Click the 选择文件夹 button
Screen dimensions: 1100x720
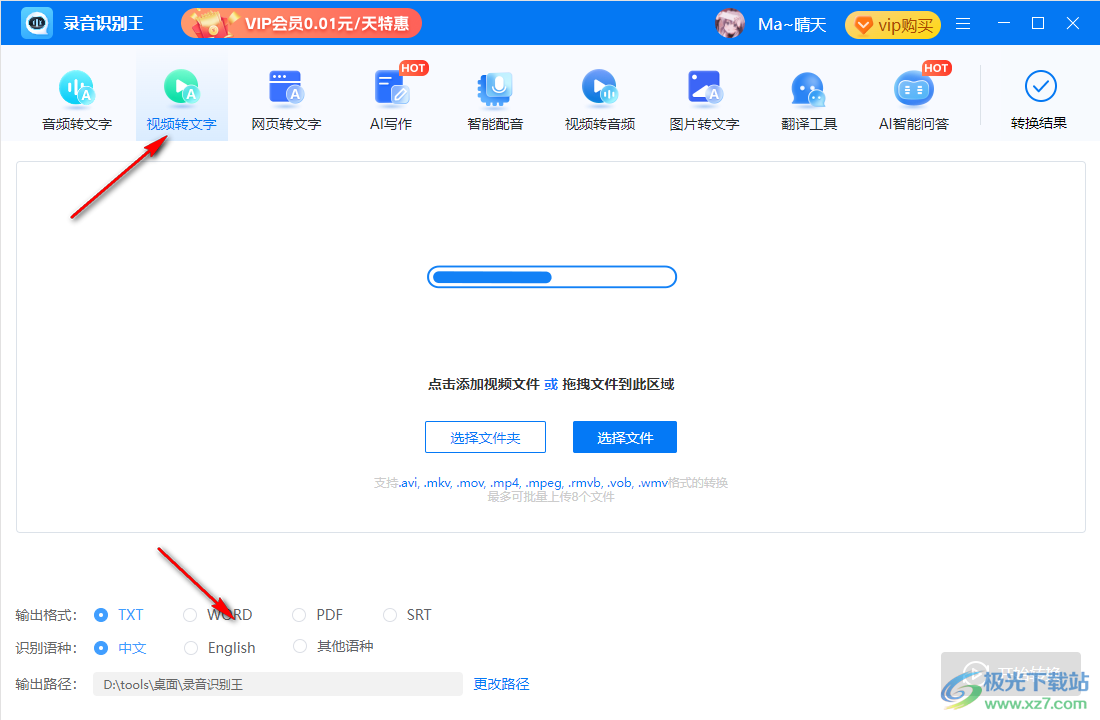coord(485,437)
